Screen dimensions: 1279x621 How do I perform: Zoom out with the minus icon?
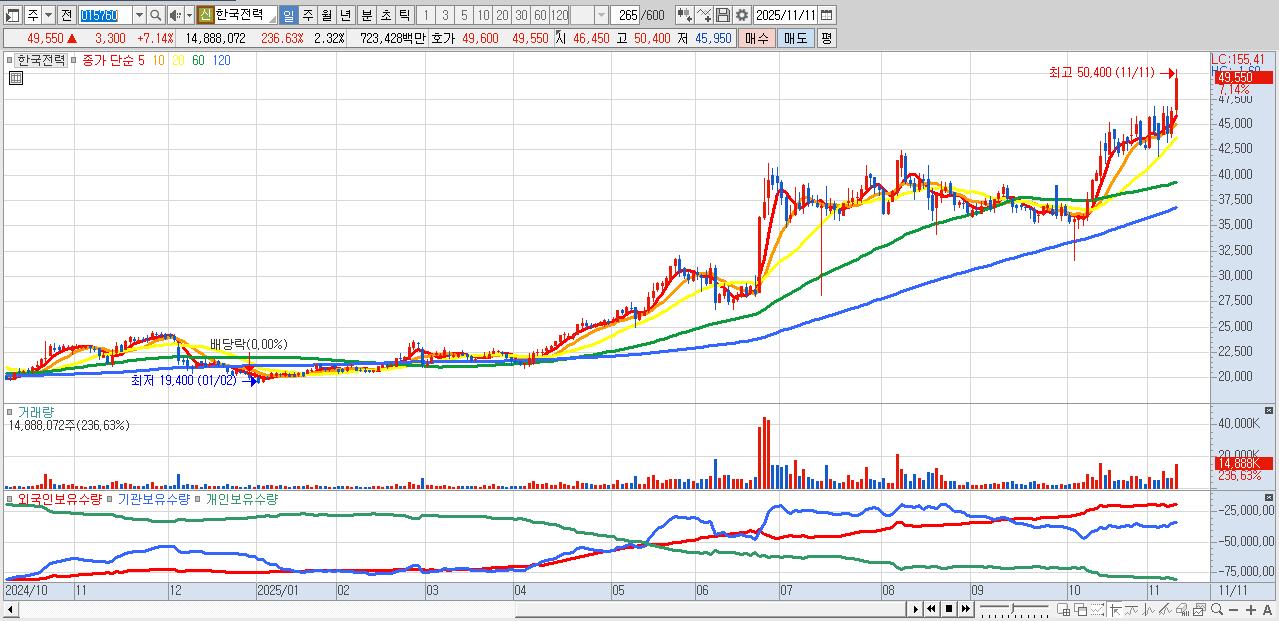click(1234, 610)
